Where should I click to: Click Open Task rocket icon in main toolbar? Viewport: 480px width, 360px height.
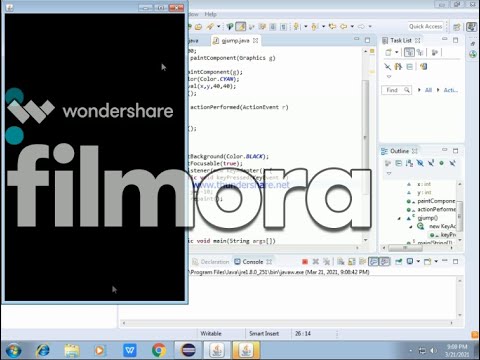[210, 26]
